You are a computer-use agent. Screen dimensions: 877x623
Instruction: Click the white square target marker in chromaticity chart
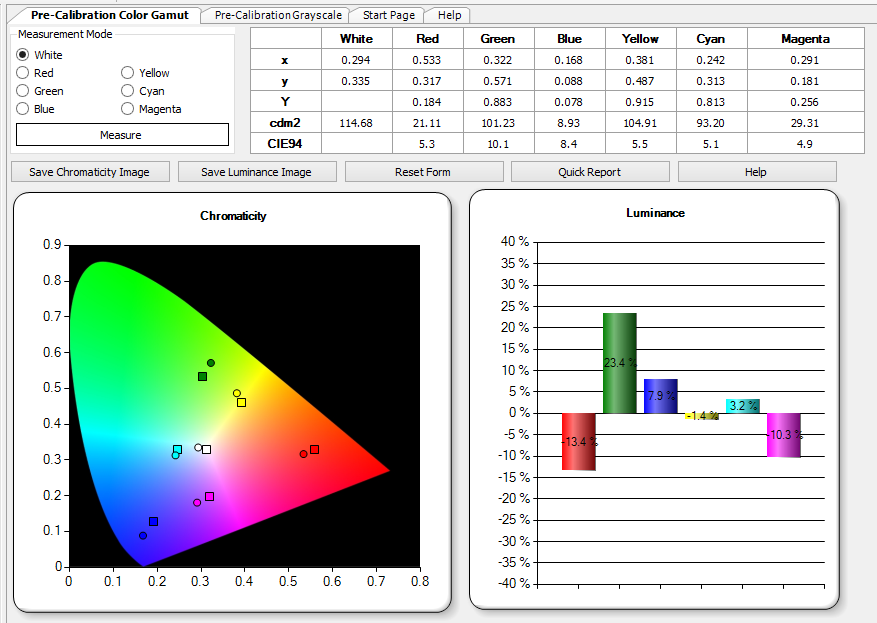click(x=206, y=450)
